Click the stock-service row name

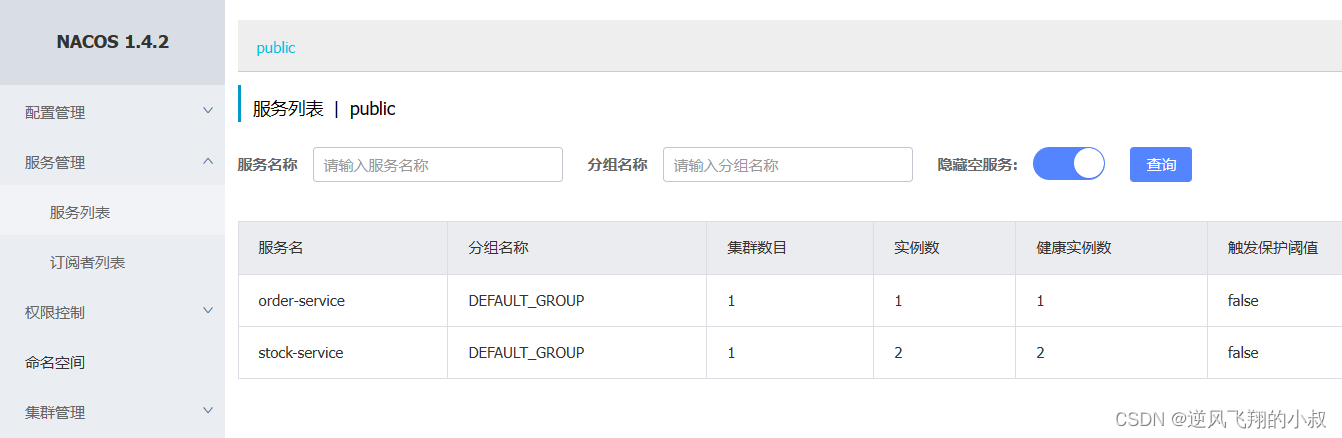pos(300,352)
